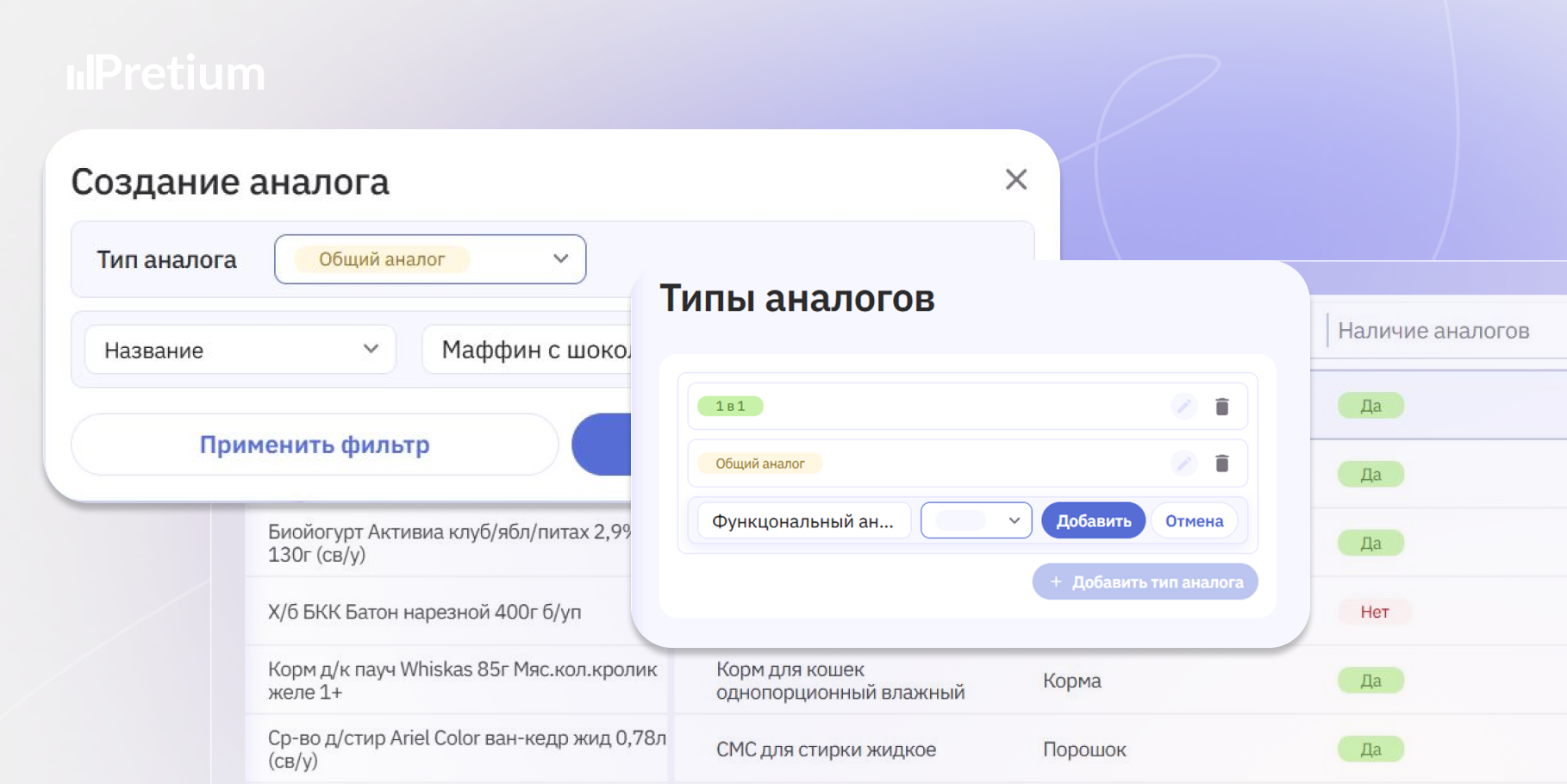Select the green 1 в 1 tag

click(730, 406)
